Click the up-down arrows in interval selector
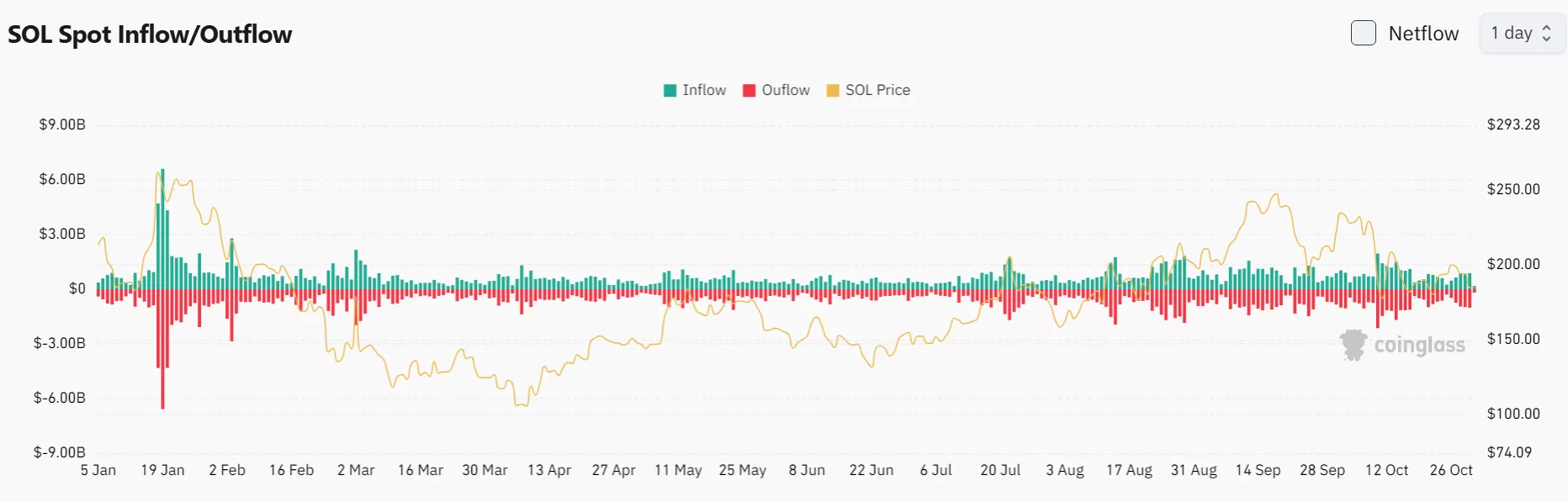 click(x=1546, y=34)
